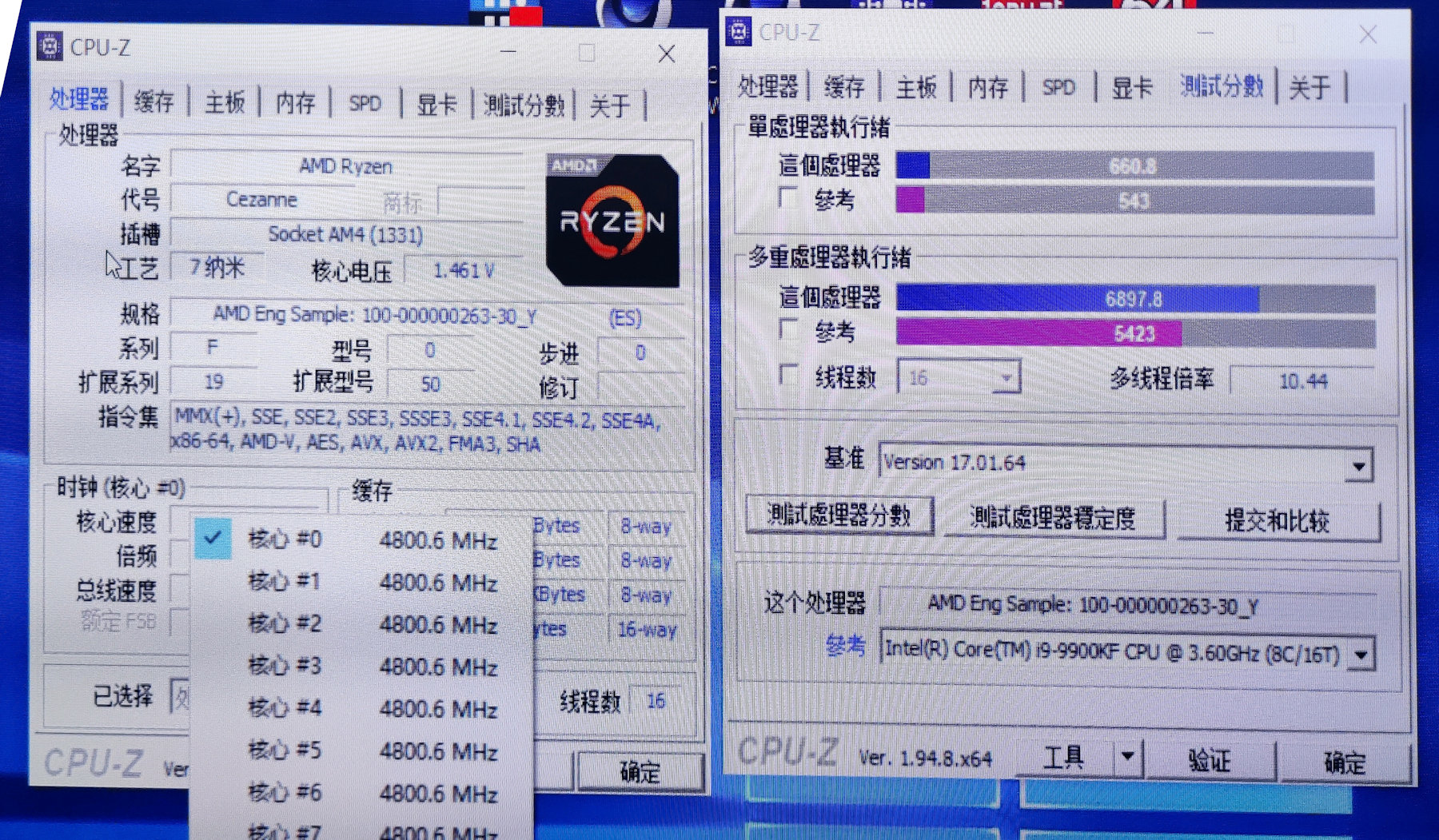This screenshot has width=1439, height=840.
Task: Open the 主板 tab in left window
Action: (x=225, y=102)
